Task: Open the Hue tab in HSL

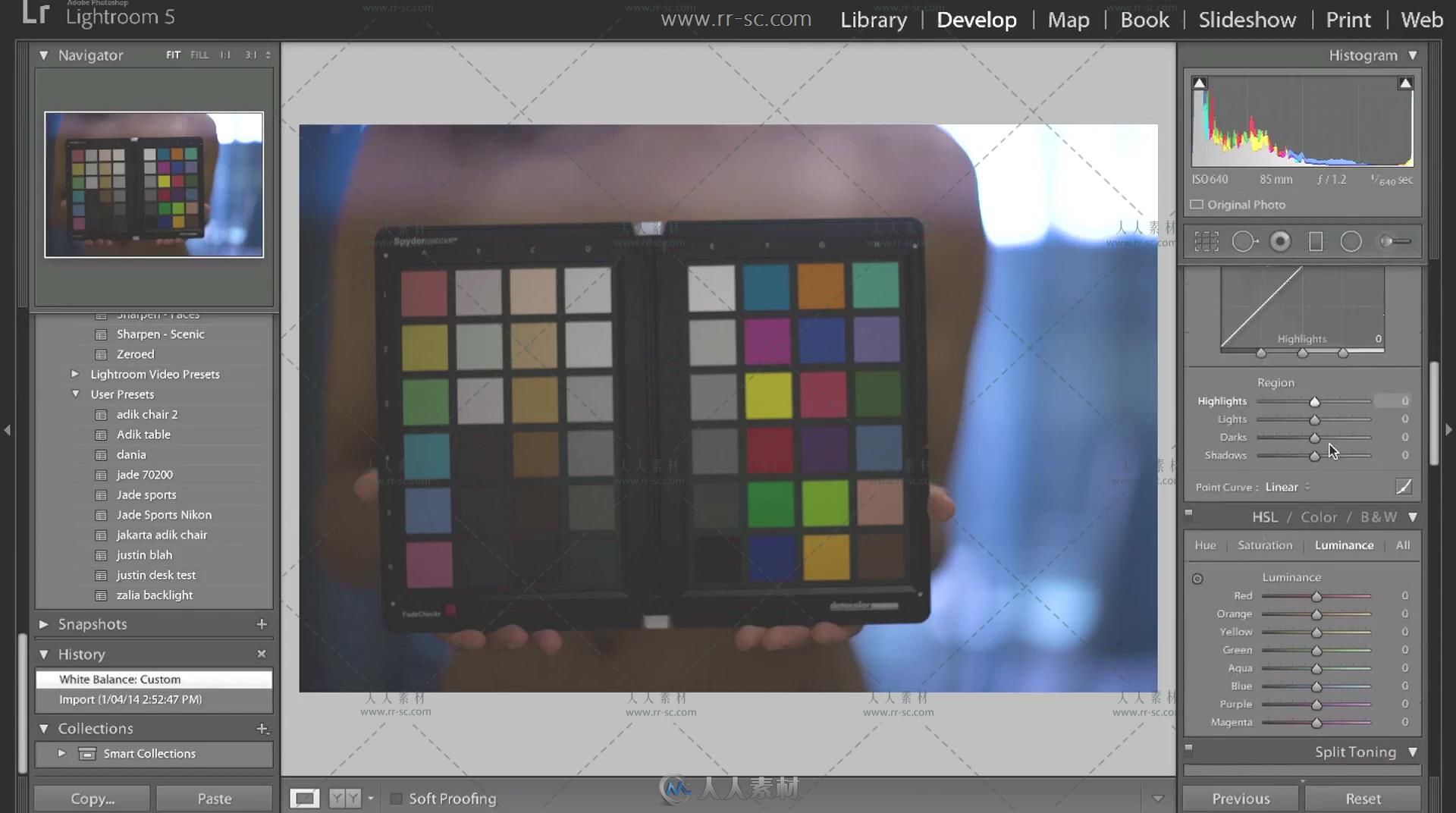Action: 1205,545
